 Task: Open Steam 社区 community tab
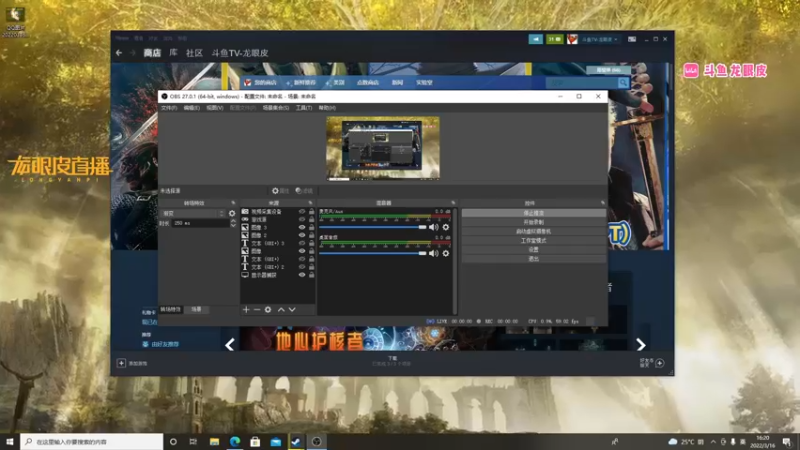pyautogui.click(x=194, y=53)
